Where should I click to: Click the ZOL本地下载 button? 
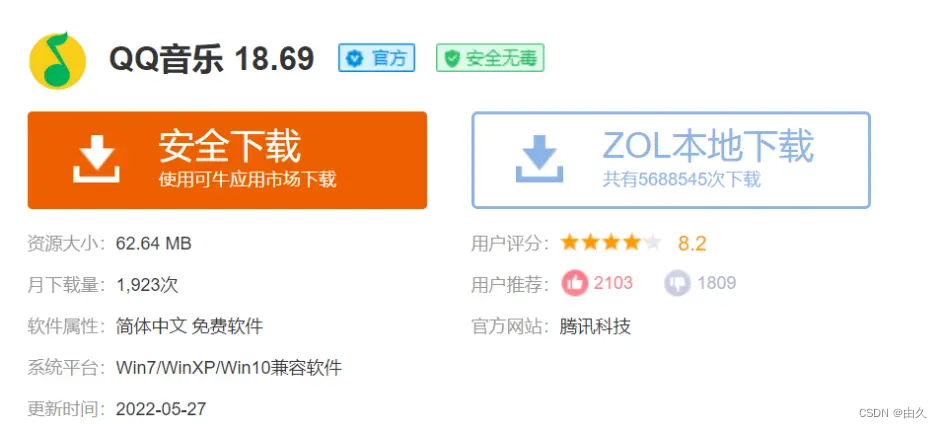click(x=671, y=160)
